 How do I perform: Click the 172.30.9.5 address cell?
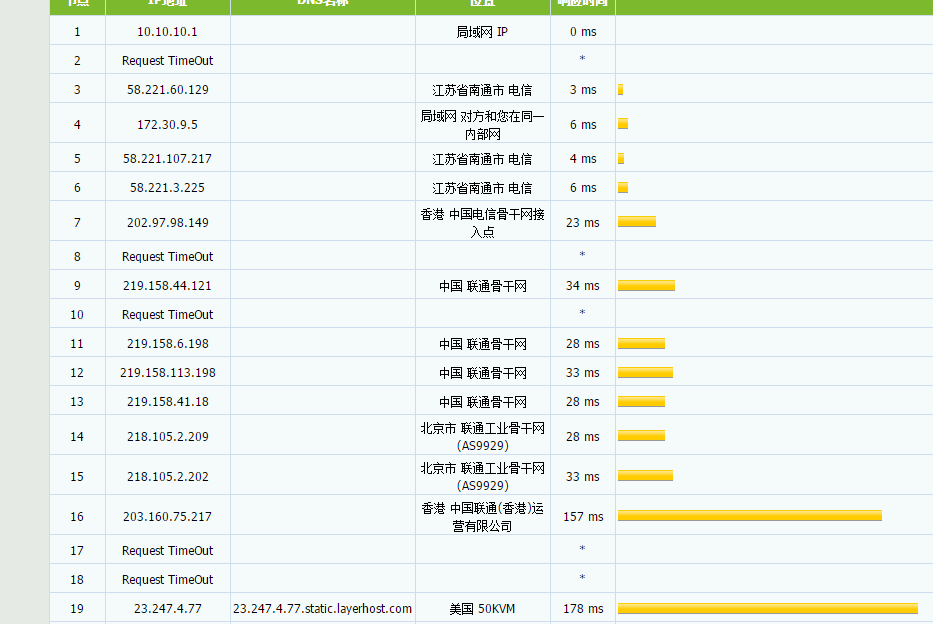coord(167,125)
